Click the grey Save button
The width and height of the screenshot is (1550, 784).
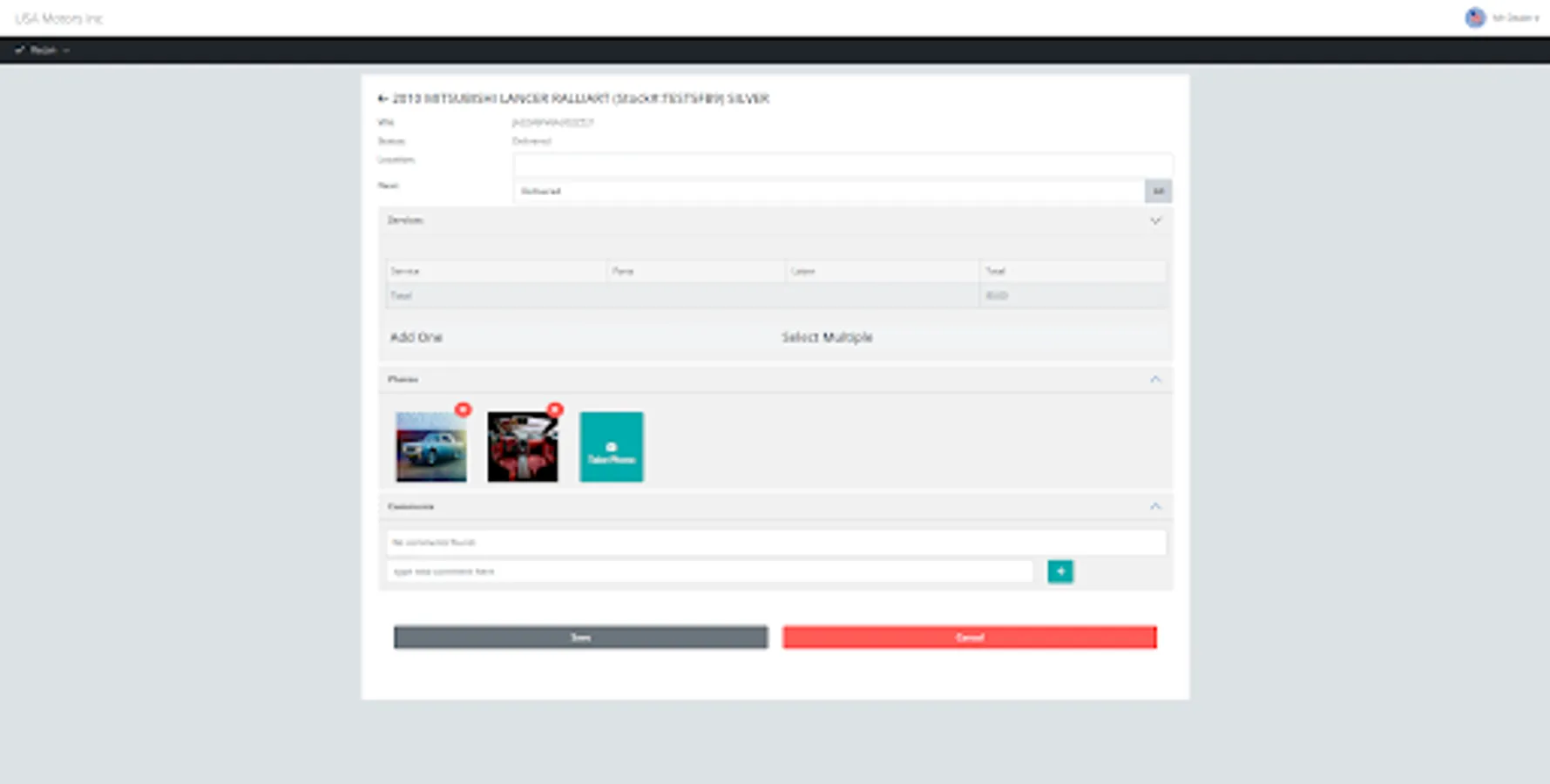point(581,638)
